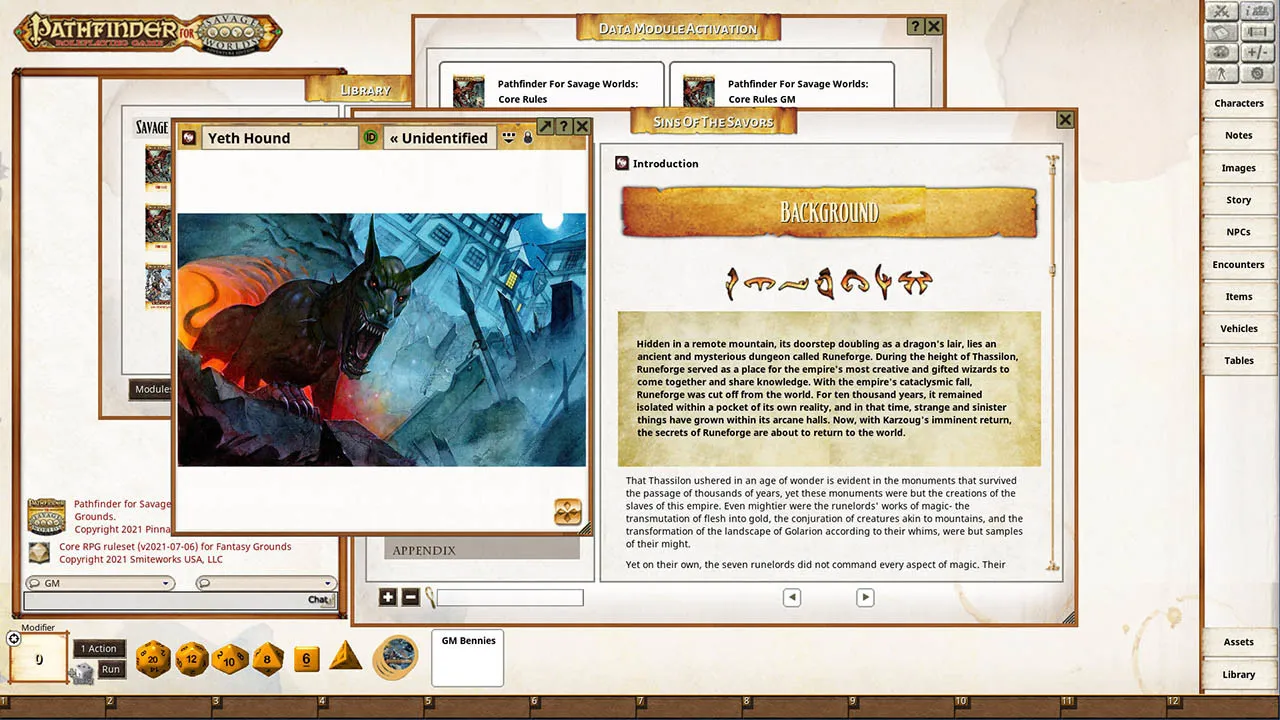Open the Encounters sidebar tab

(1239, 264)
